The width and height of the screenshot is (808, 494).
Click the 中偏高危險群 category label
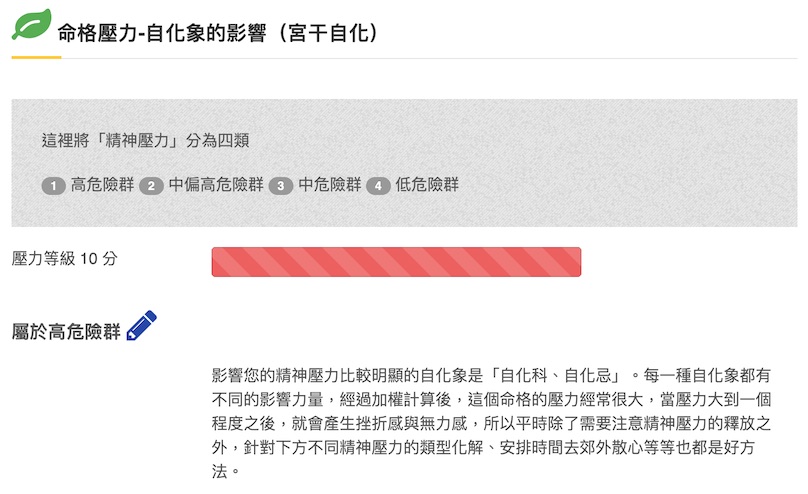pos(216,185)
